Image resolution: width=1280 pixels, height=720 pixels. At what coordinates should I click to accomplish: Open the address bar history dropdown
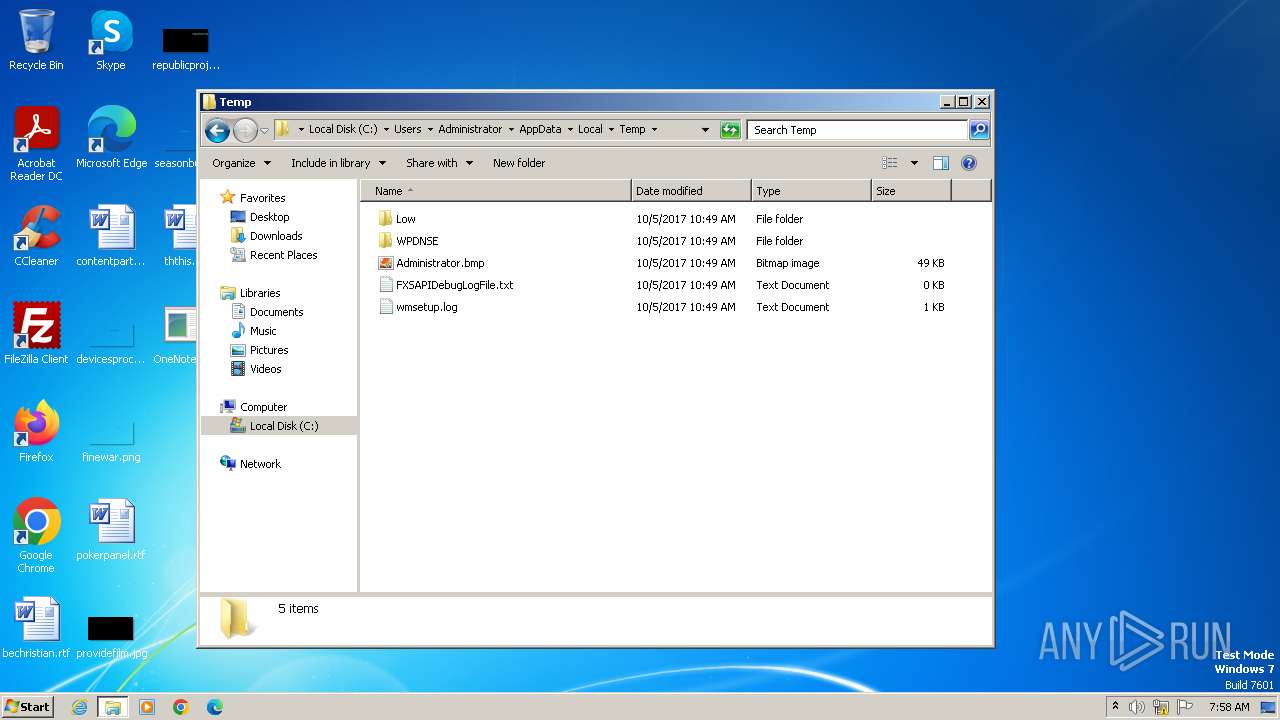[x=705, y=130]
